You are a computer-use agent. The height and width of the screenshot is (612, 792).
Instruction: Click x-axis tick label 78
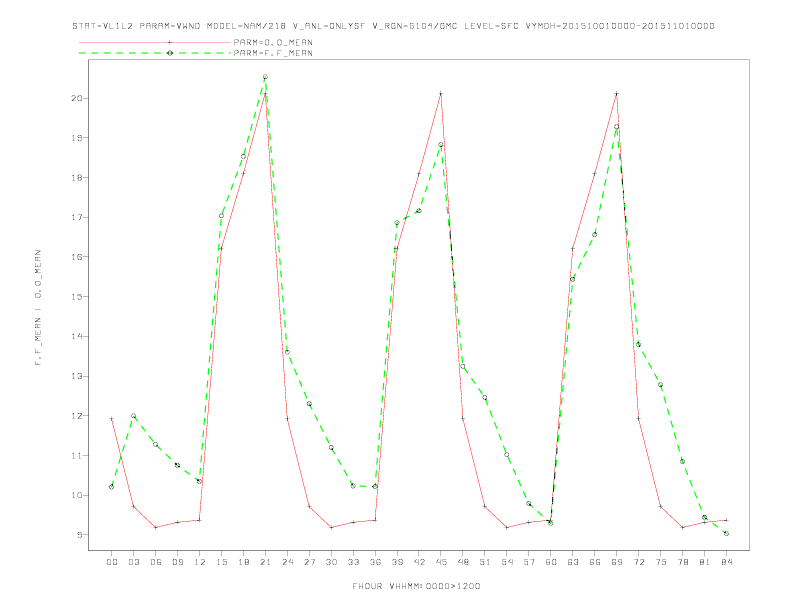[682, 562]
